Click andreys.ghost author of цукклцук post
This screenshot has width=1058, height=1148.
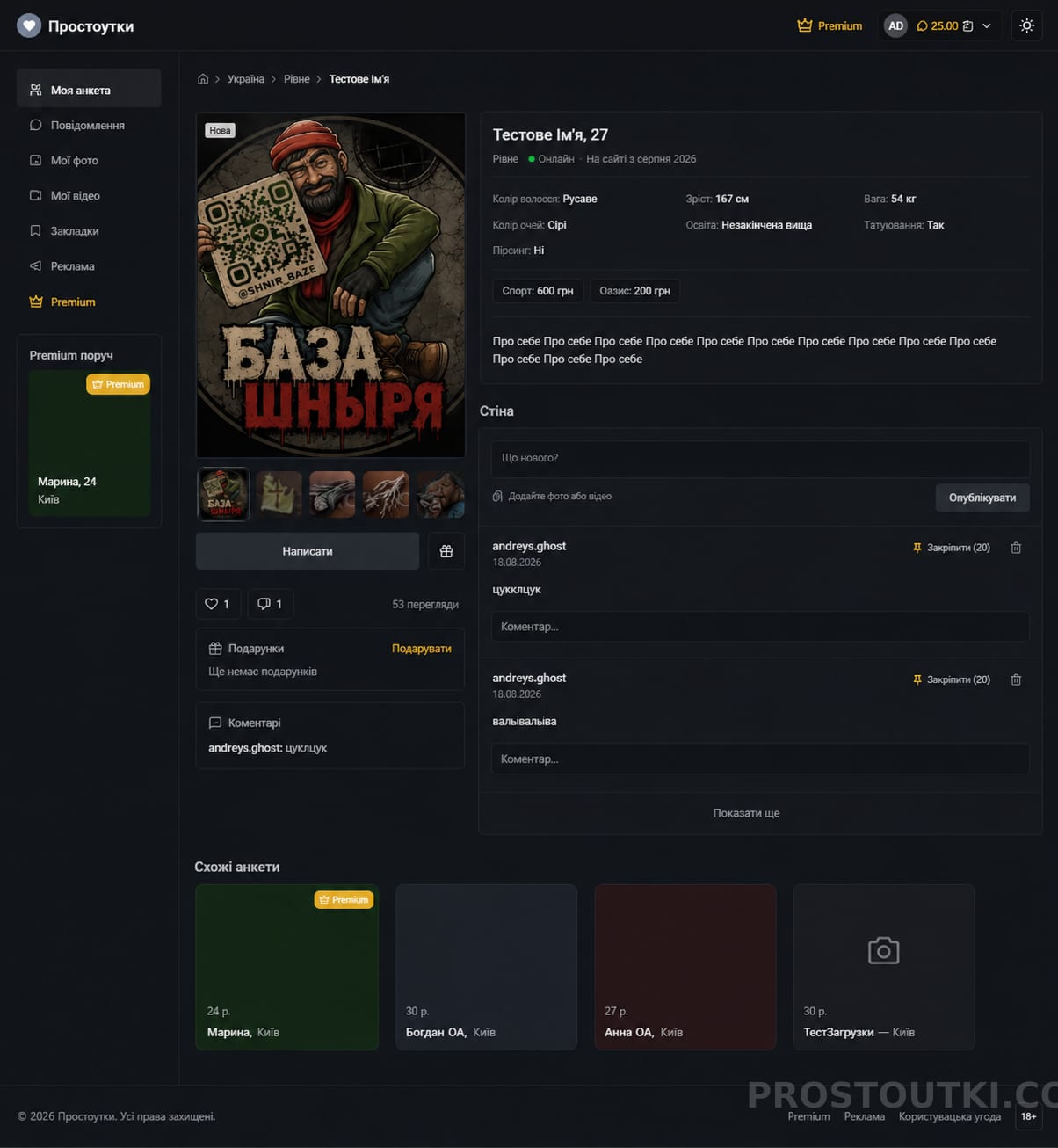pyautogui.click(x=529, y=546)
